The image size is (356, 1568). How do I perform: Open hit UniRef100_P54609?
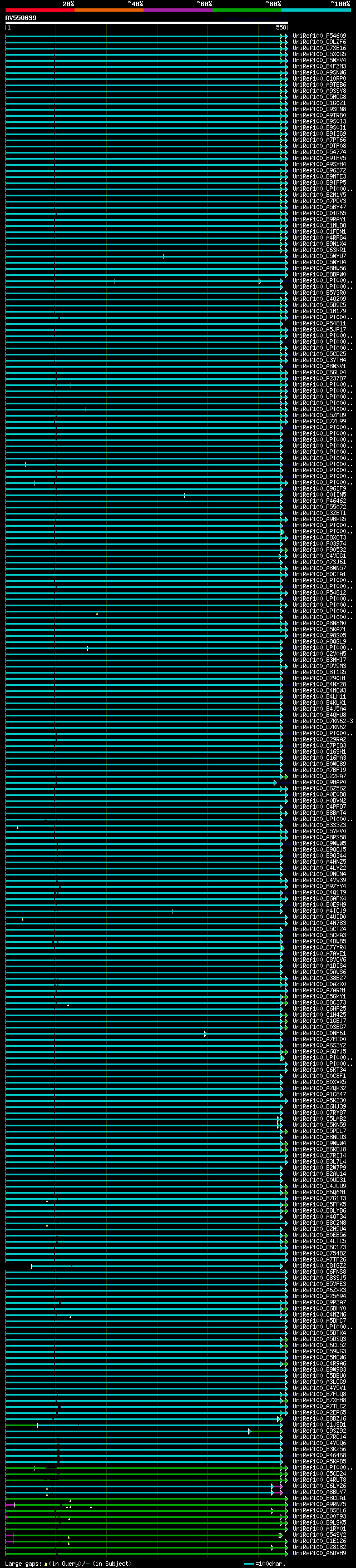point(319,36)
